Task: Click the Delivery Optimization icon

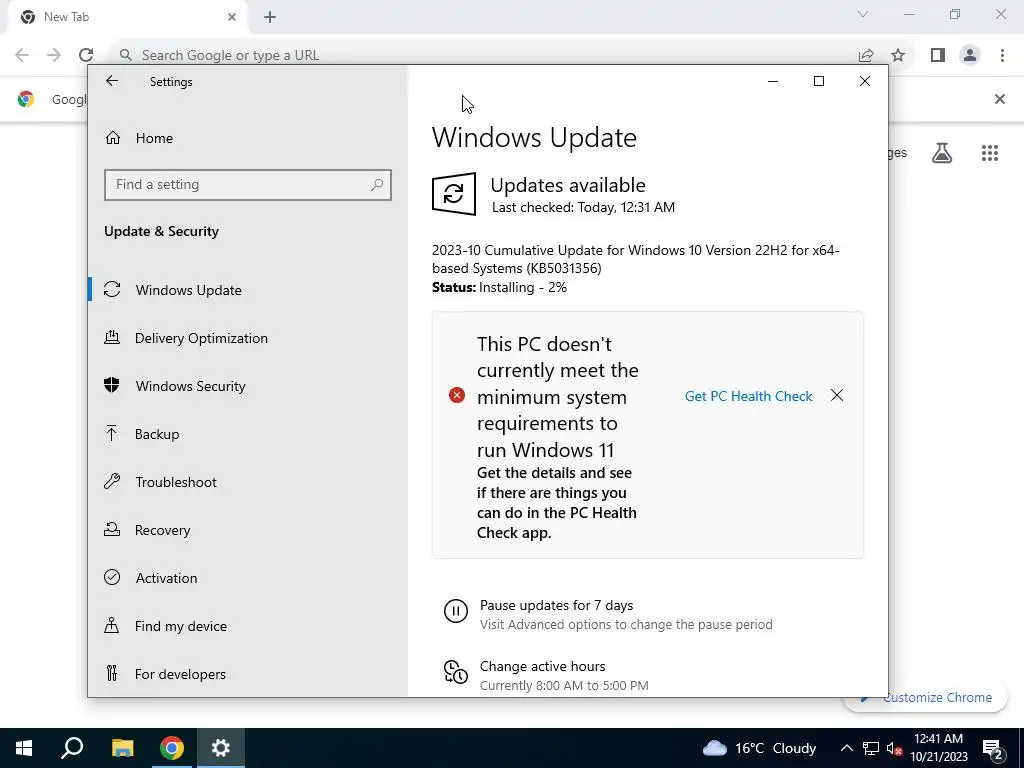Action: pyautogui.click(x=112, y=338)
